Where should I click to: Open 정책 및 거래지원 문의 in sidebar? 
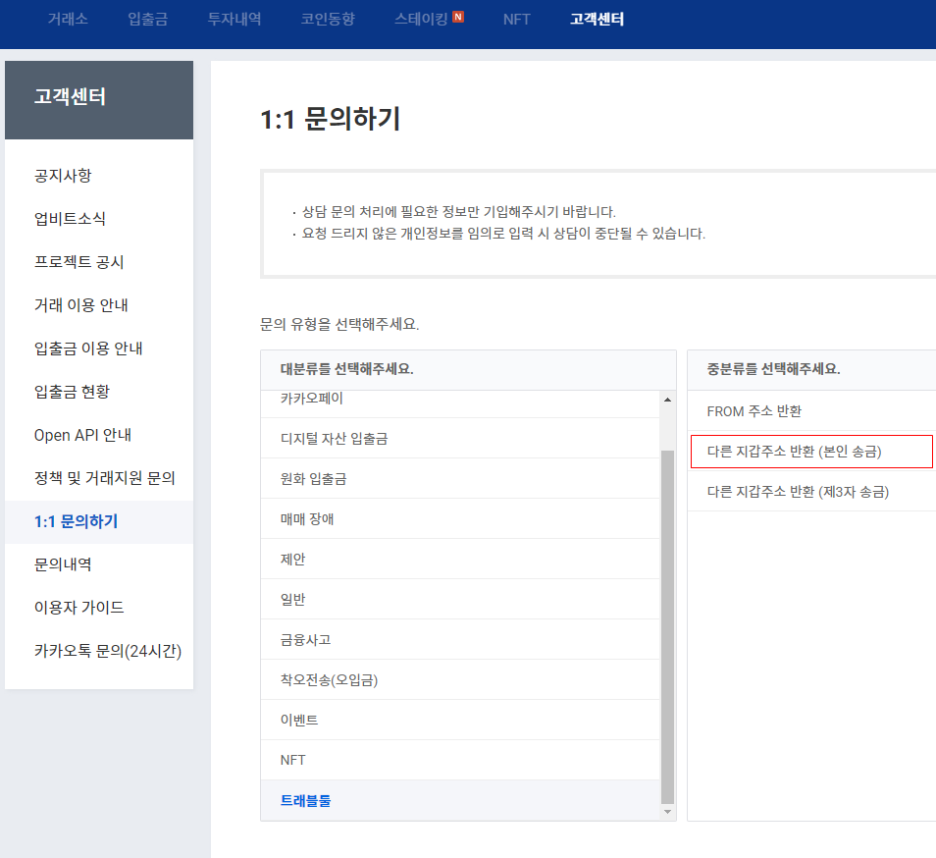(x=104, y=478)
